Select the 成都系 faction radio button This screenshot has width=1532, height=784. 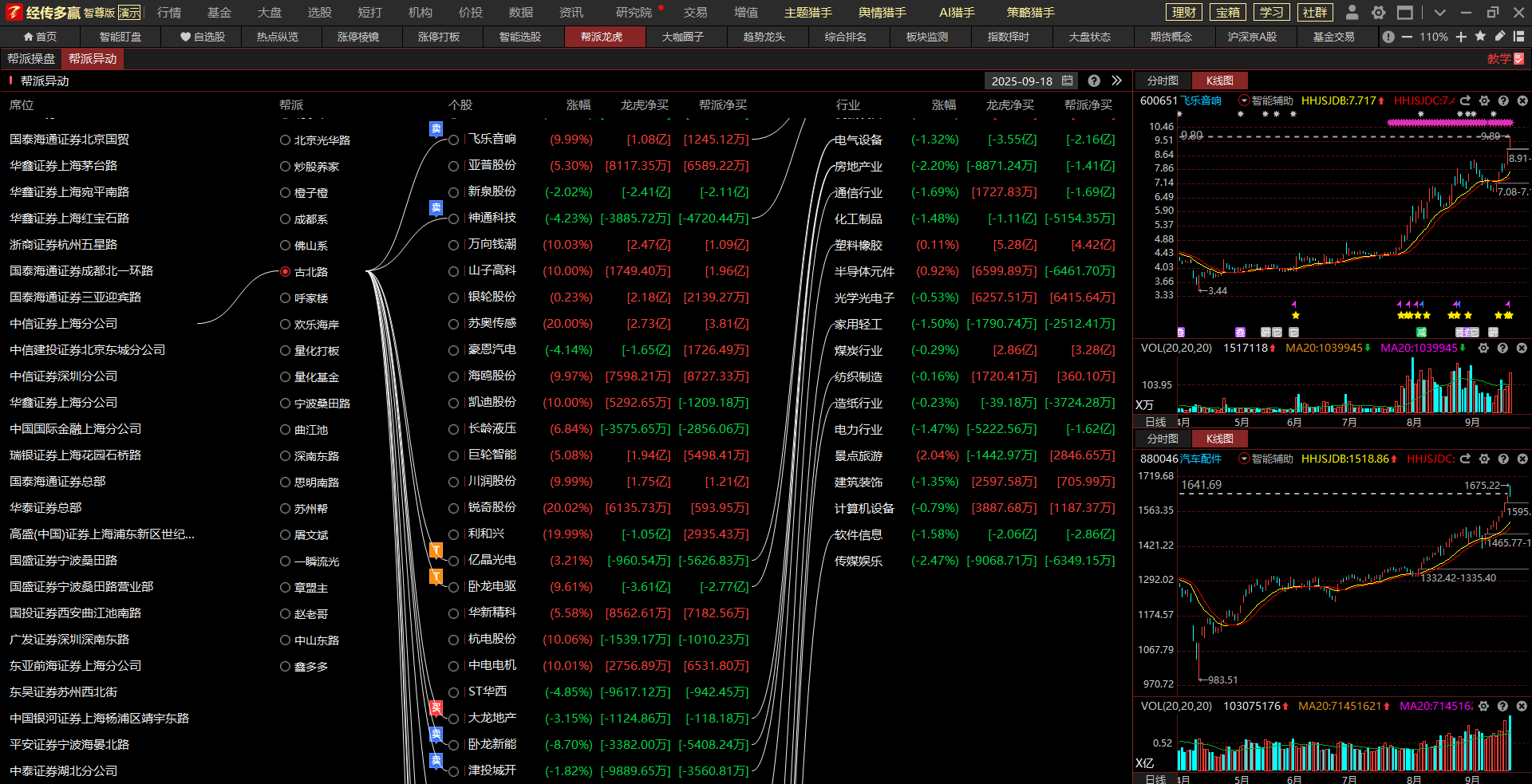[x=285, y=219]
